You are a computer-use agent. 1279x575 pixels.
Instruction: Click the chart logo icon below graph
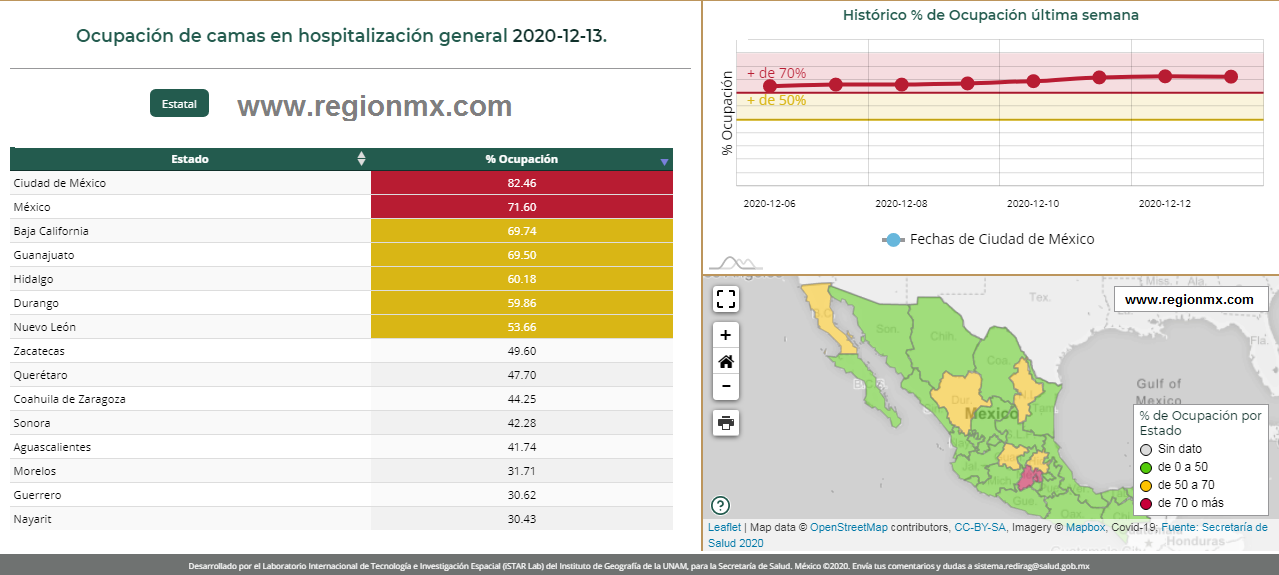tap(735, 263)
